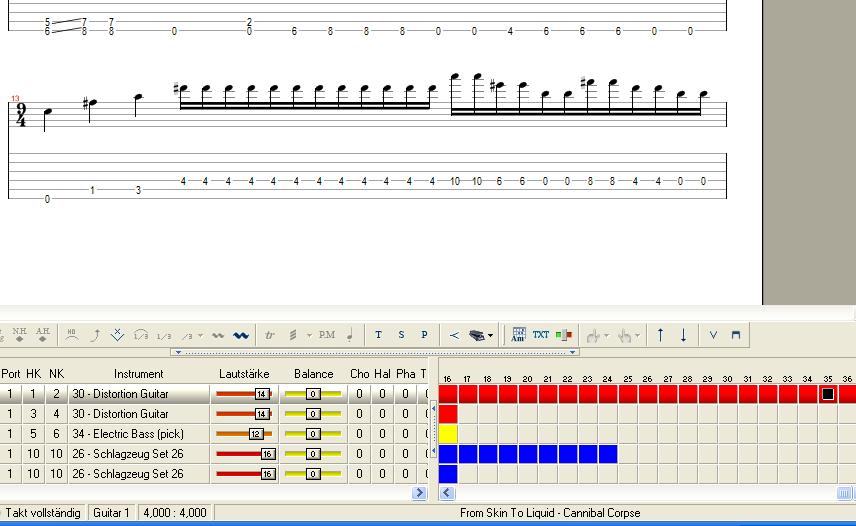Enable tapping (T) effect

point(378,335)
